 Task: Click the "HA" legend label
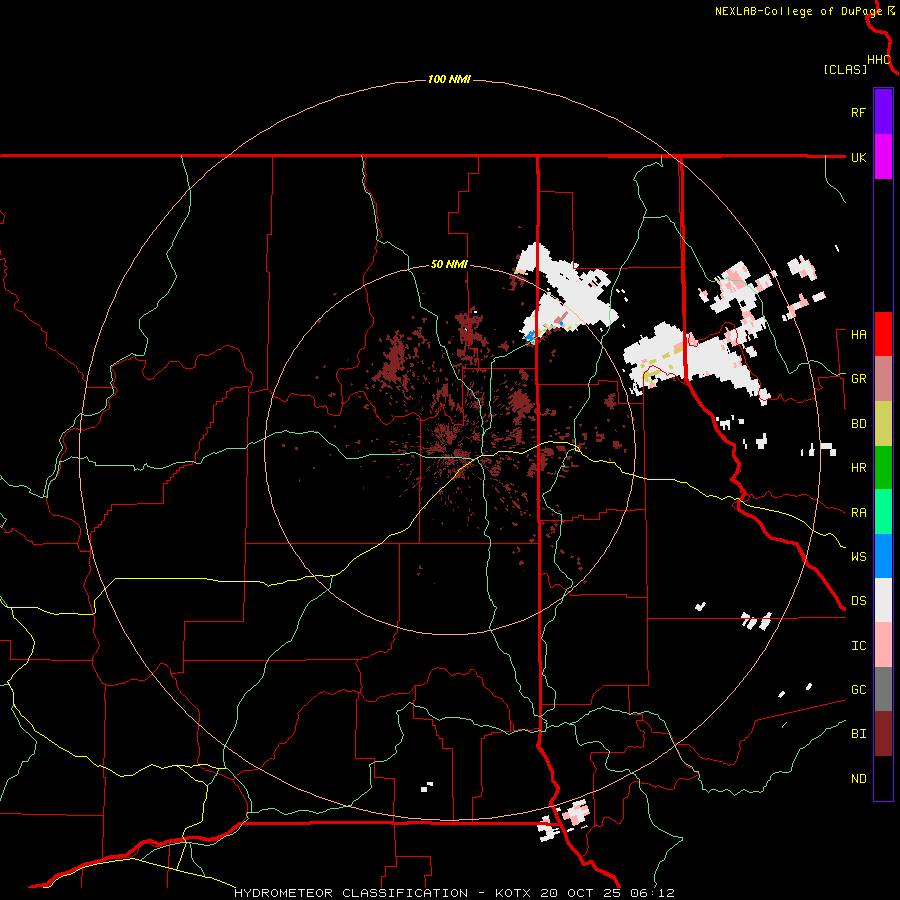pos(858,335)
